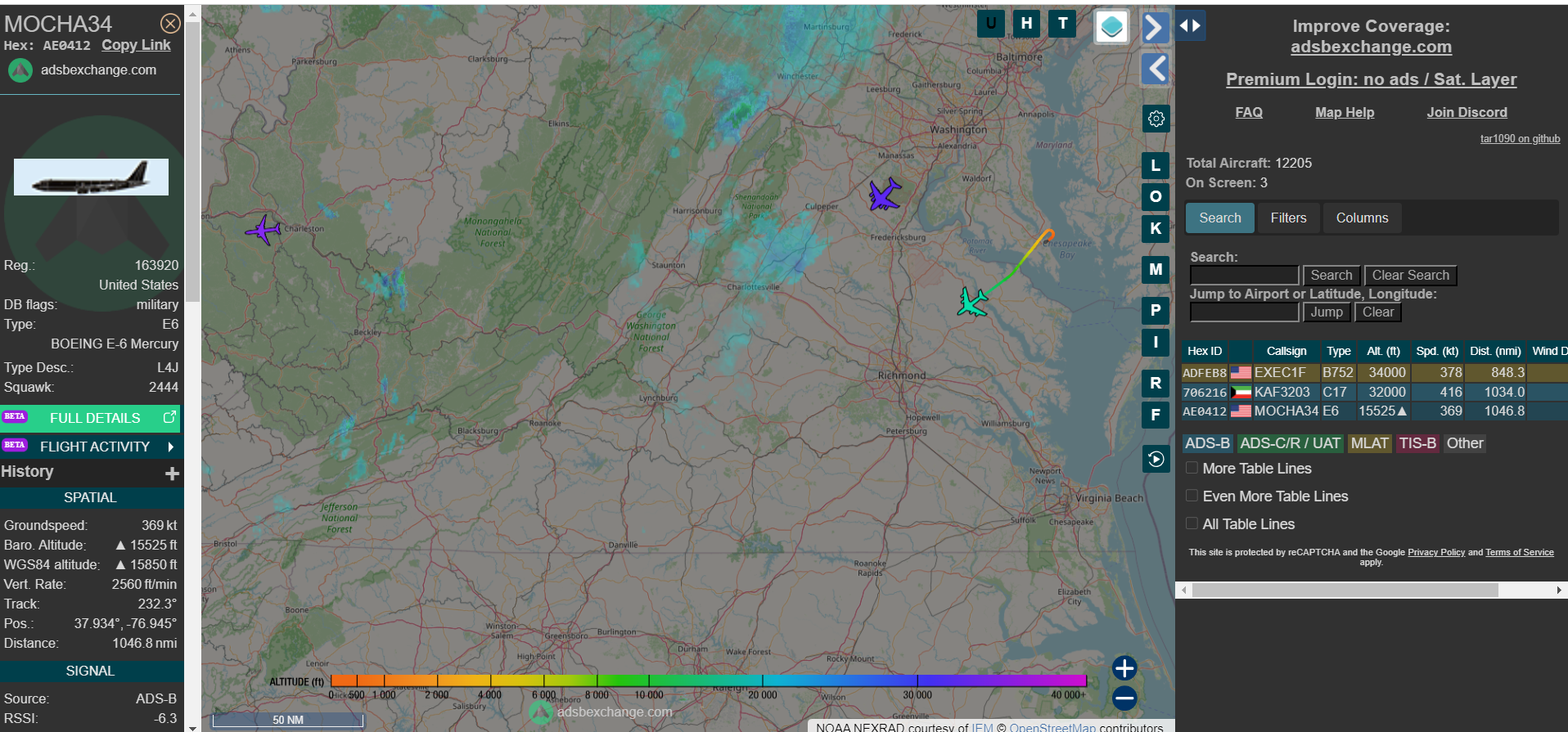Switch to the Filters tab

tap(1288, 218)
